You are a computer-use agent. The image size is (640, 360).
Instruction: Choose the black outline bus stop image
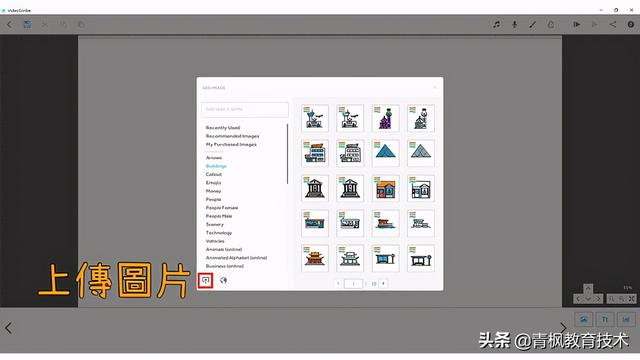pos(421,258)
